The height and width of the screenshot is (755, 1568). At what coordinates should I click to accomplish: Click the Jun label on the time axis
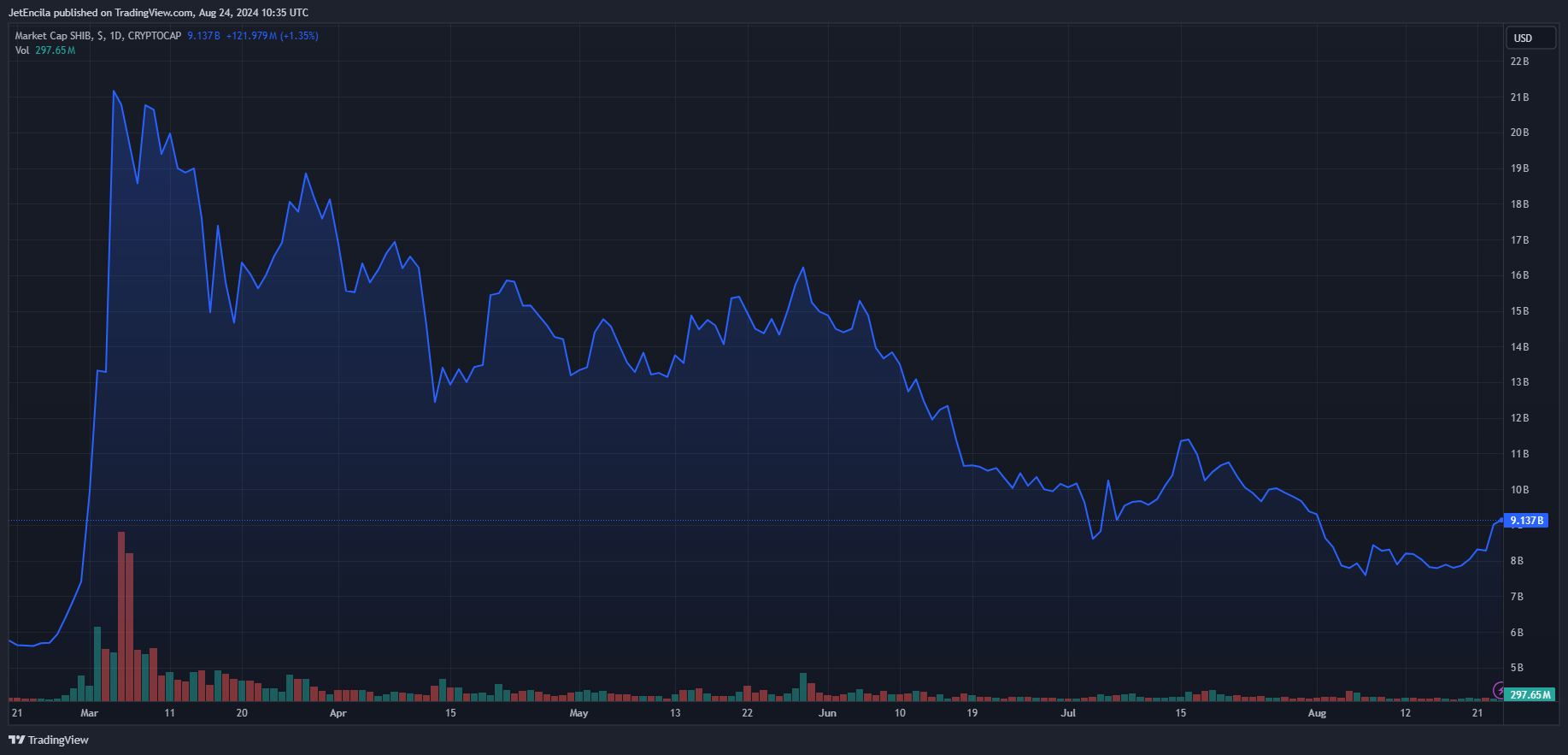pos(827,713)
